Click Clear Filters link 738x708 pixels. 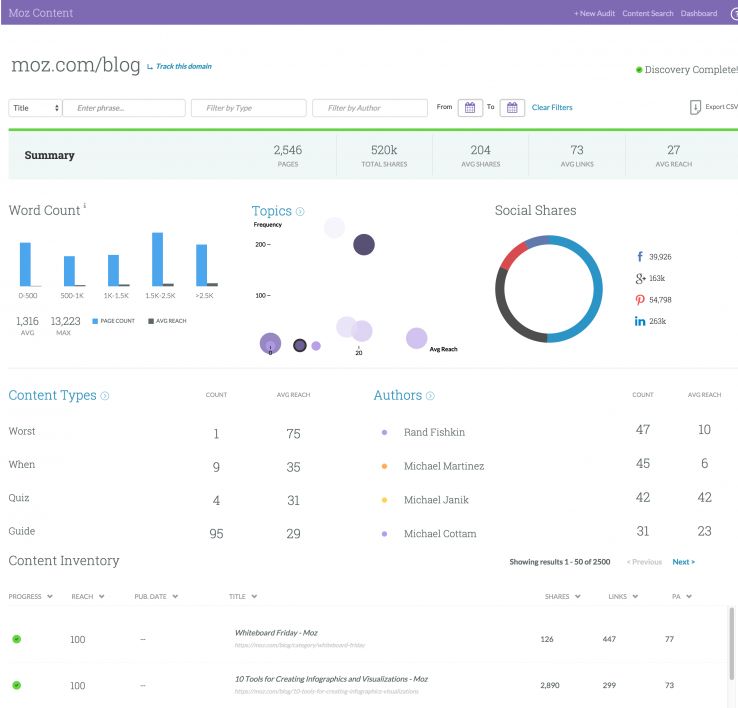click(552, 108)
